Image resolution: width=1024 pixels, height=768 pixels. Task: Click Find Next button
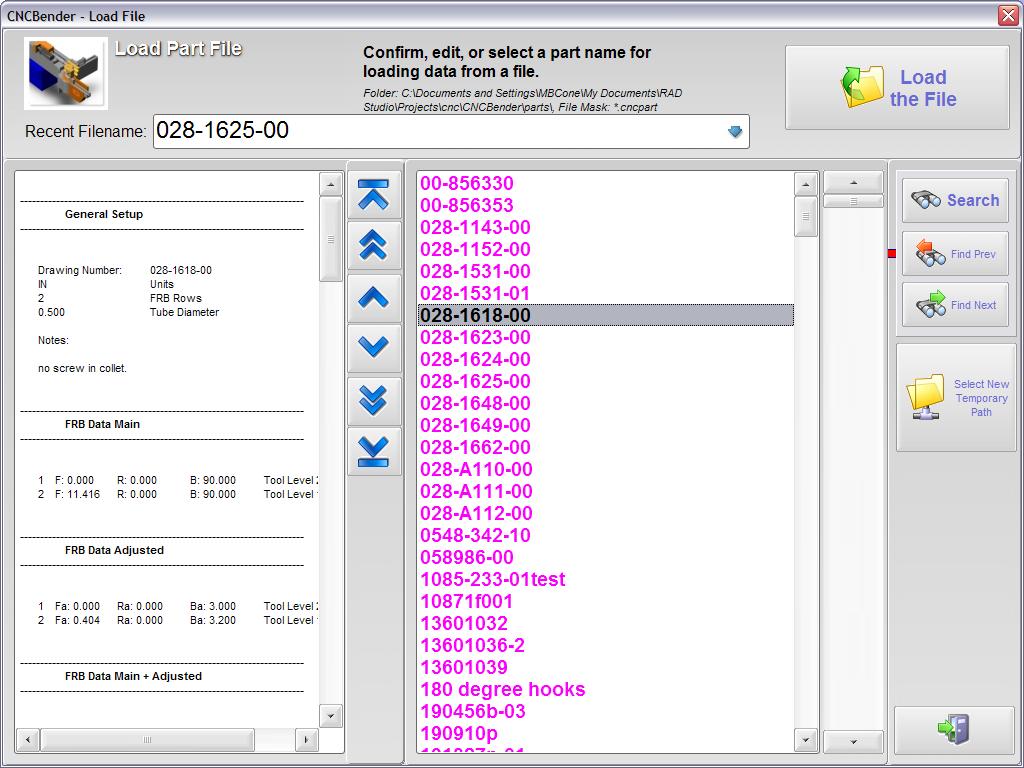coord(955,305)
